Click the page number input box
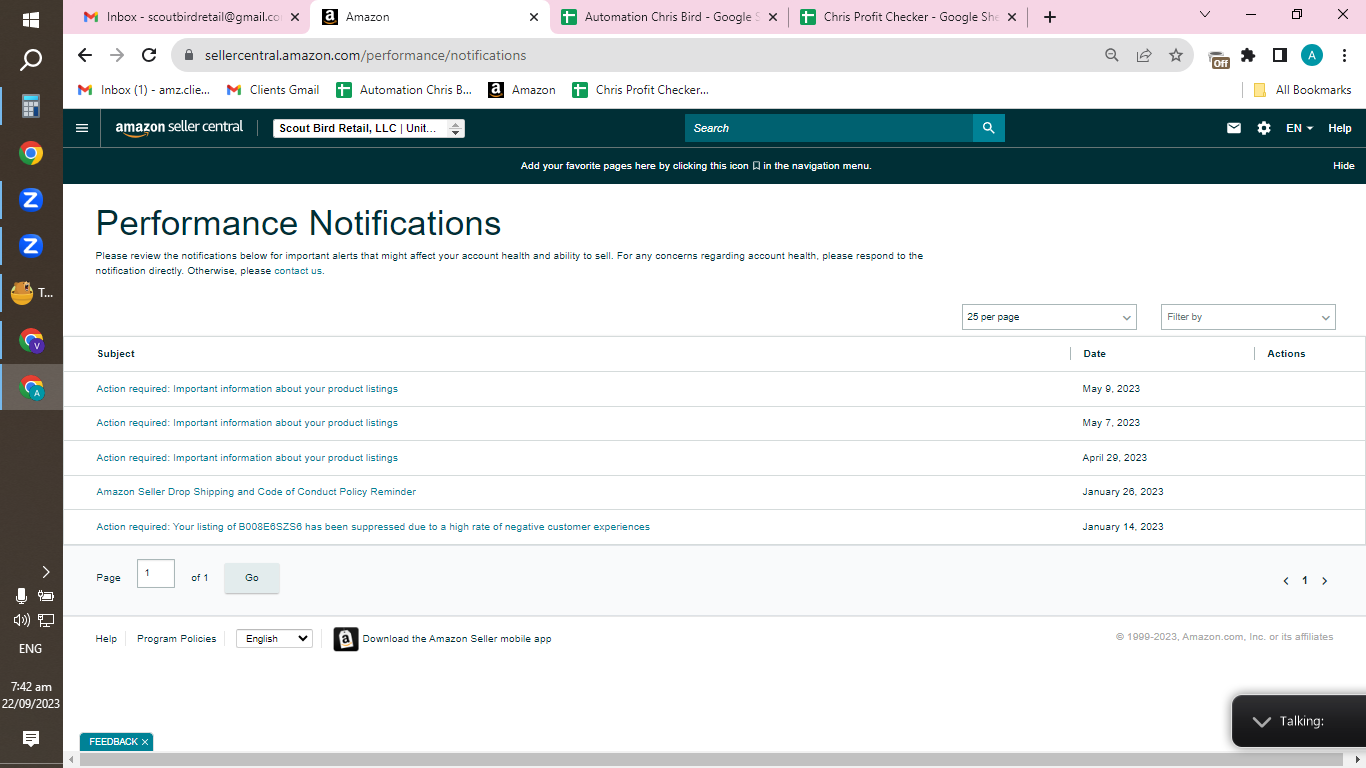The image size is (1366, 768). (156, 574)
